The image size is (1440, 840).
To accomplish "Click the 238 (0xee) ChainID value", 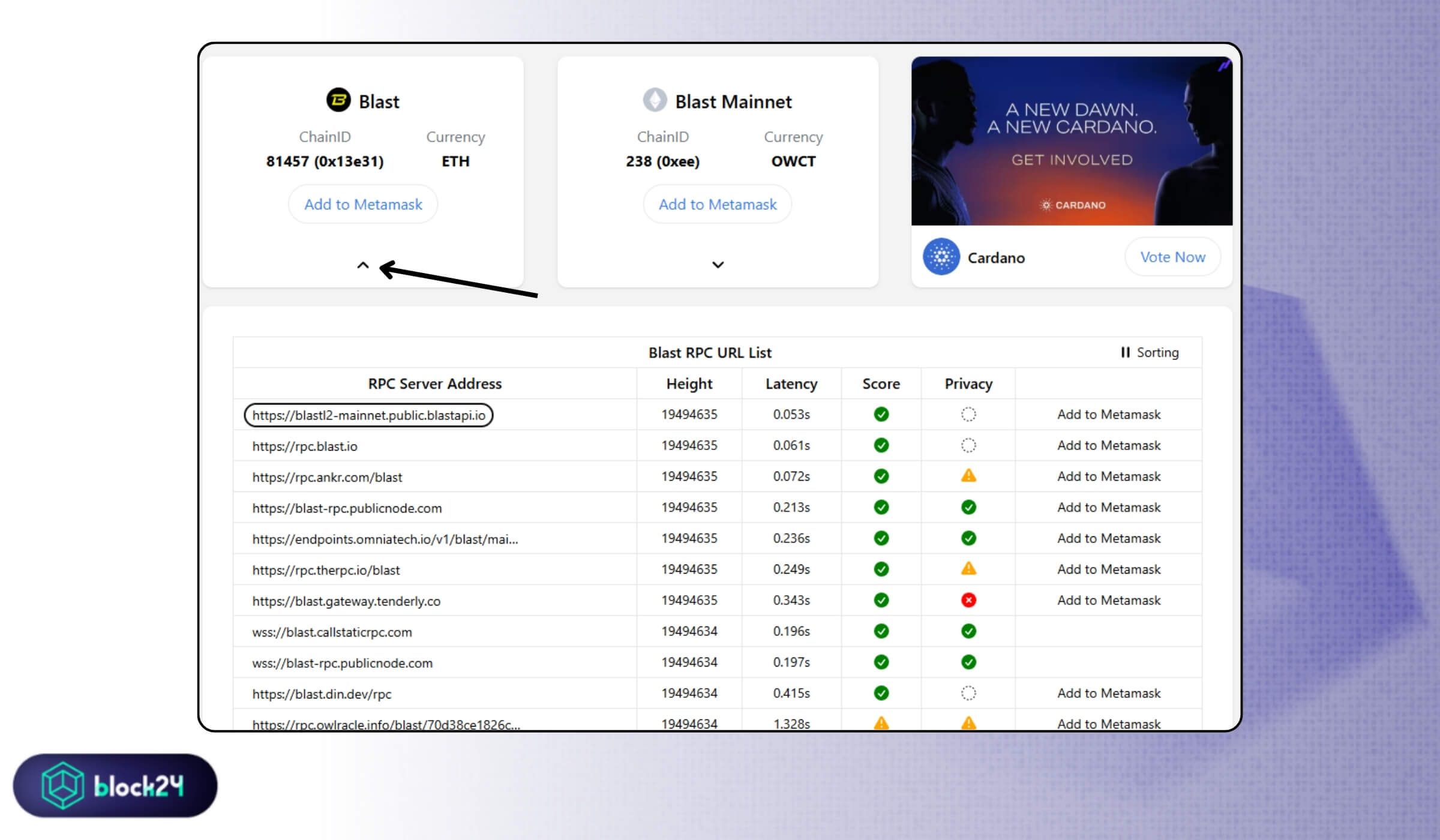I will [x=662, y=161].
